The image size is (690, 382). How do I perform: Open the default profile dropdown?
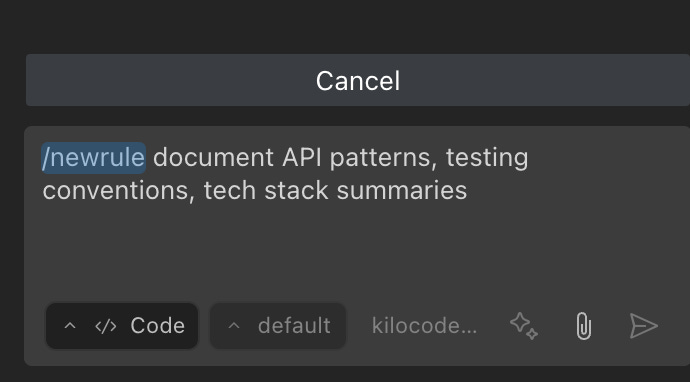(278, 326)
